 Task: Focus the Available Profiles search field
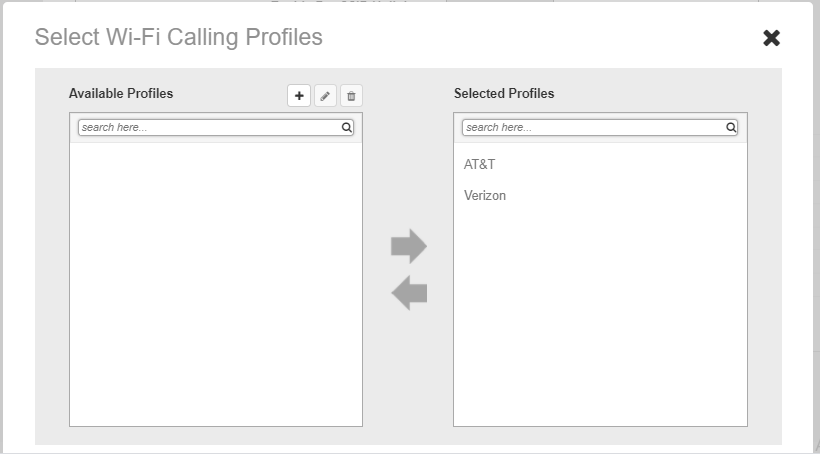[x=210, y=128]
